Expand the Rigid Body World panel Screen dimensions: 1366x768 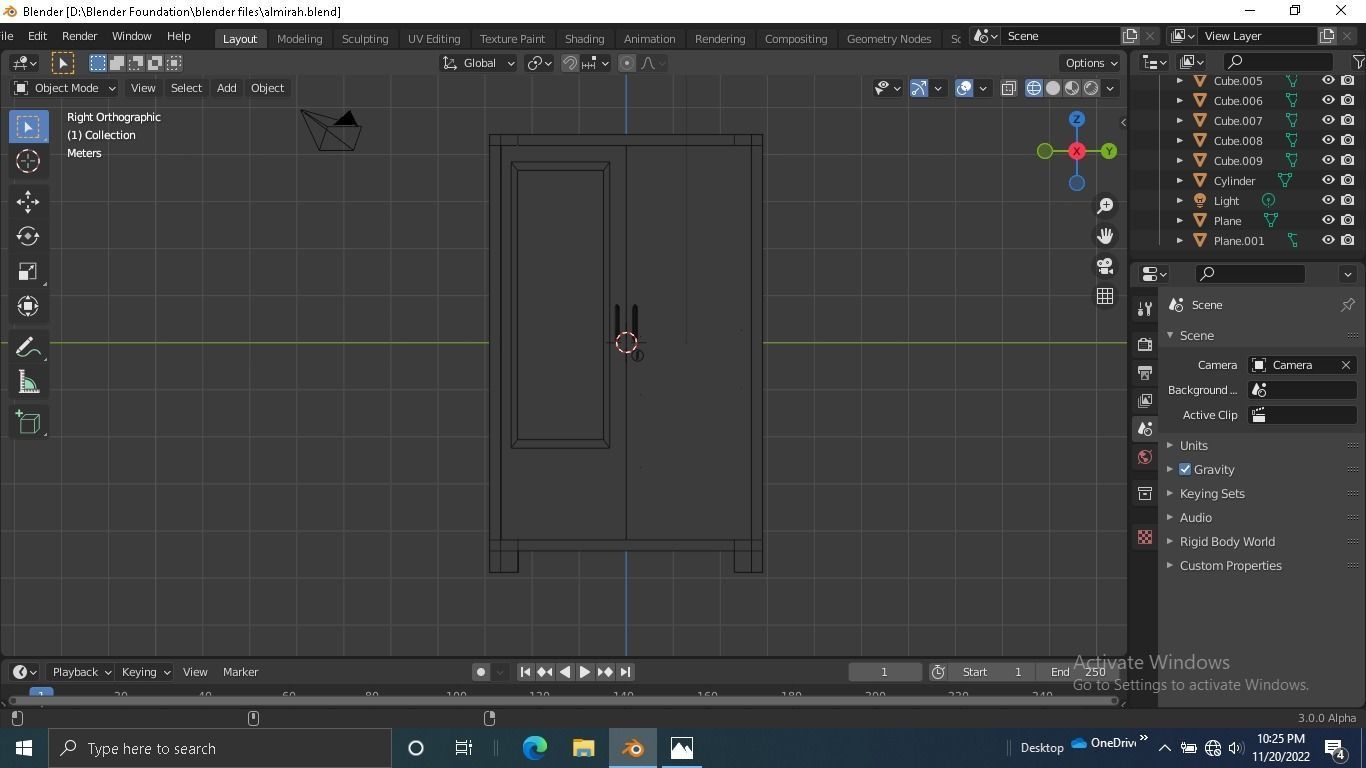1227,542
